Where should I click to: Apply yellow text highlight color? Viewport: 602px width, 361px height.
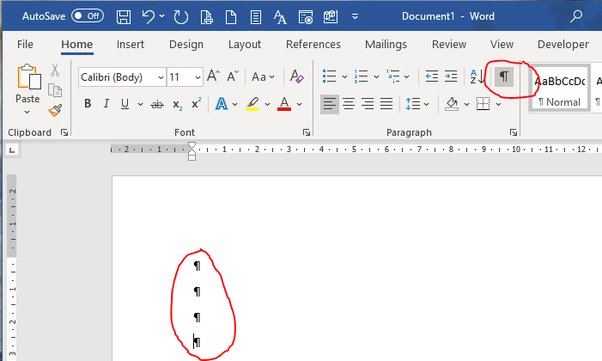click(x=252, y=104)
